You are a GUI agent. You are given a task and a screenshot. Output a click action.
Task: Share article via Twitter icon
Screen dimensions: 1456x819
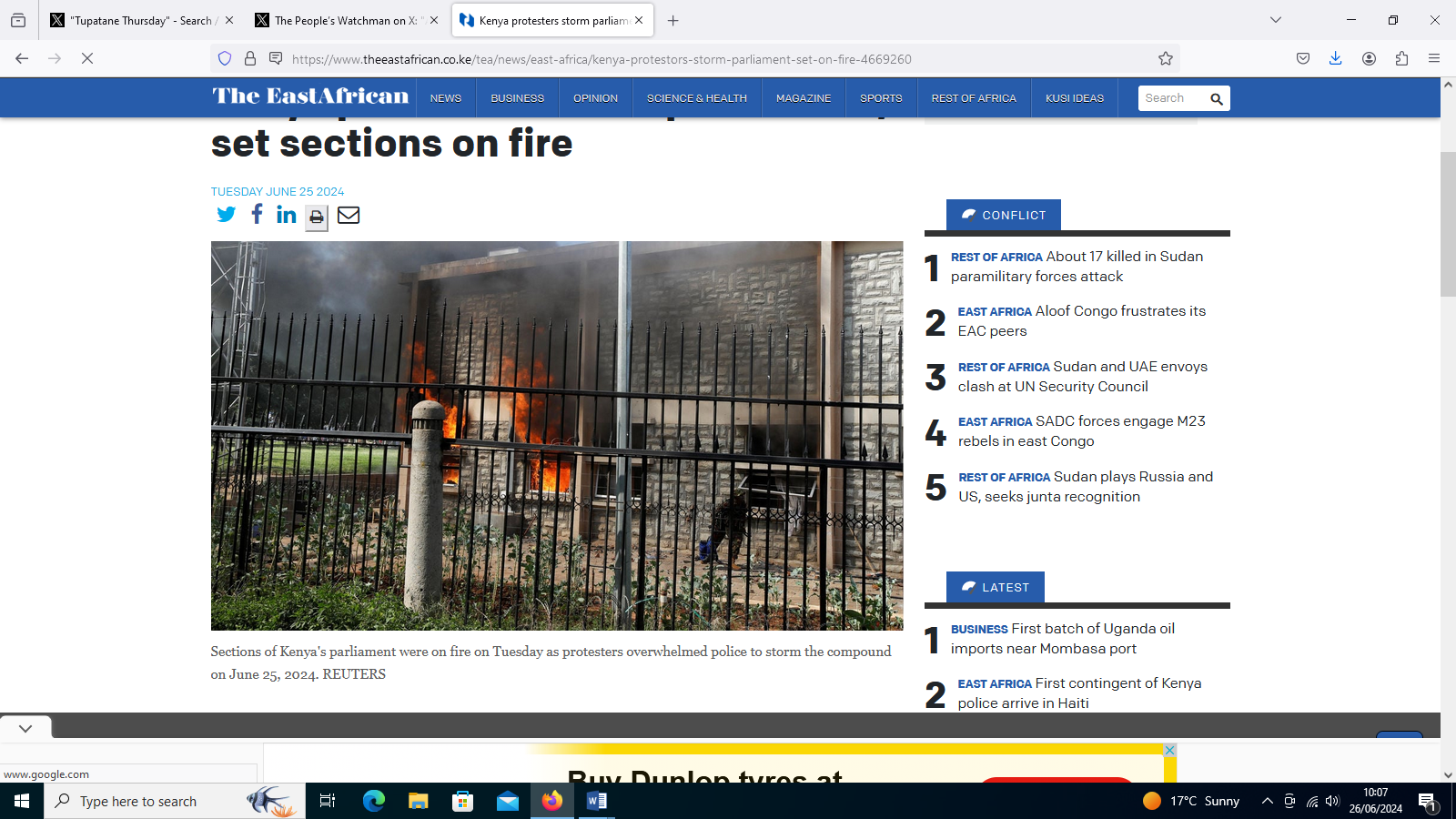click(226, 215)
